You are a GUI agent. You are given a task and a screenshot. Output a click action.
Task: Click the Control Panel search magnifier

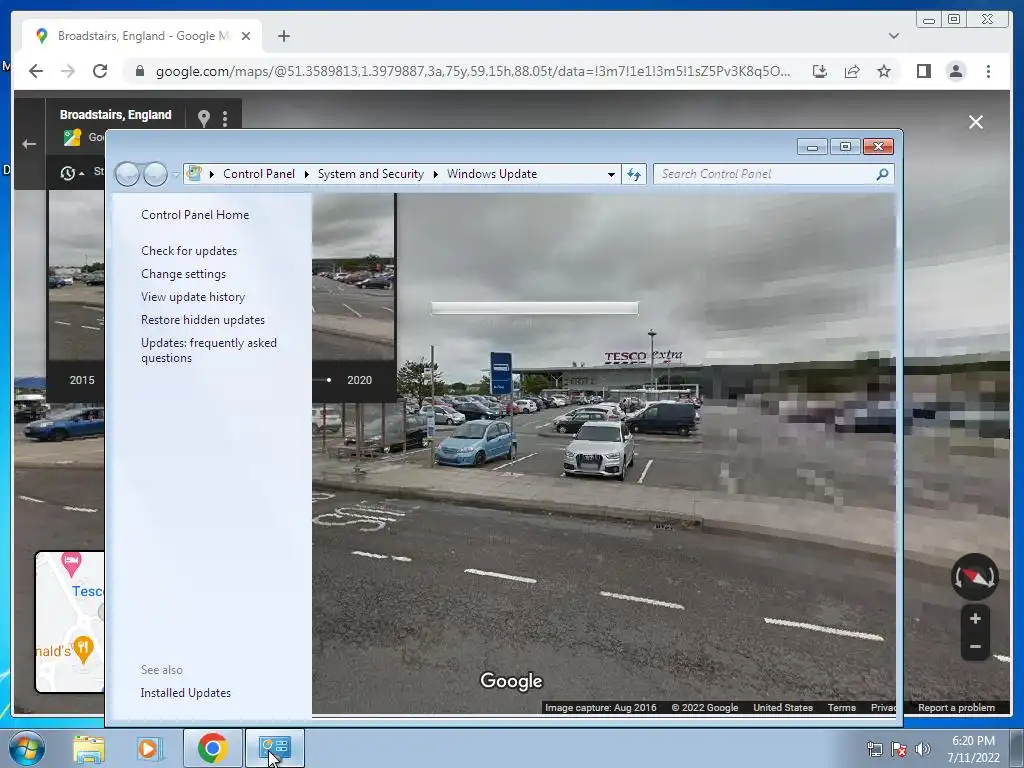(x=882, y=174)
